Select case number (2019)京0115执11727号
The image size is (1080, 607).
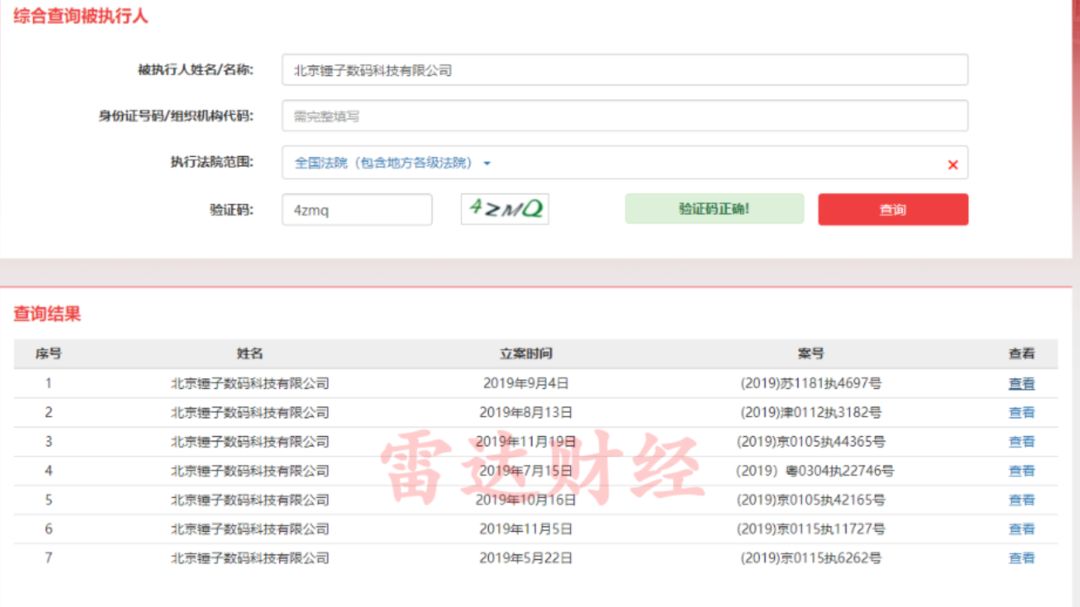point(811,529)
